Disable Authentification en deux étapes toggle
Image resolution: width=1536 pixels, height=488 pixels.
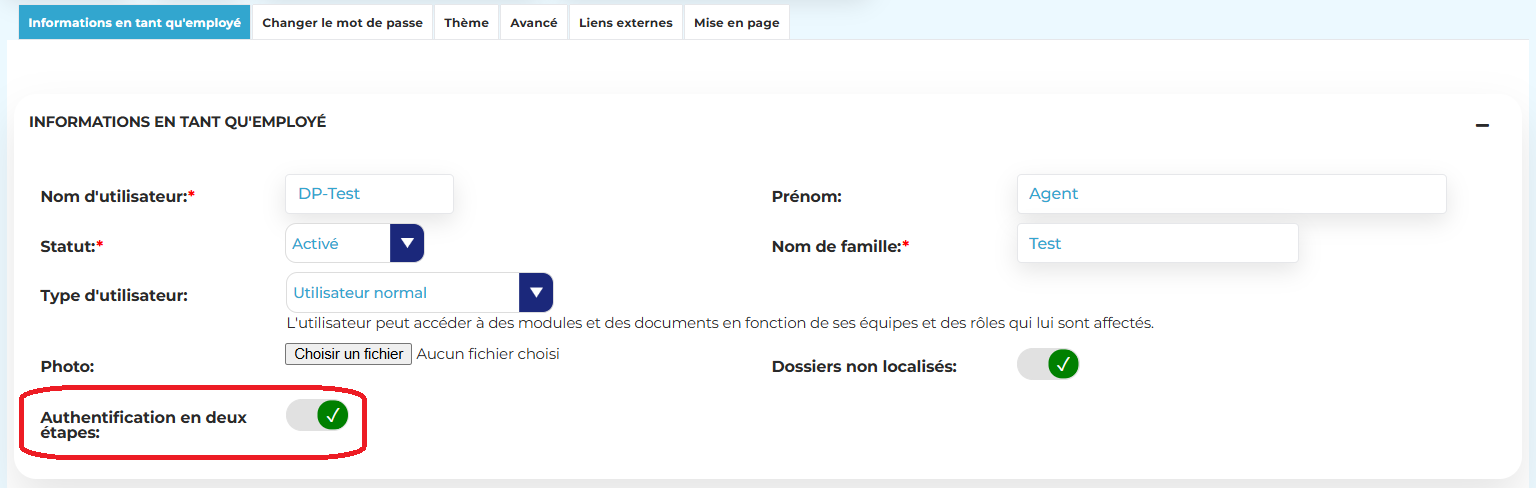pyautogui.click(x=317, y=415)
